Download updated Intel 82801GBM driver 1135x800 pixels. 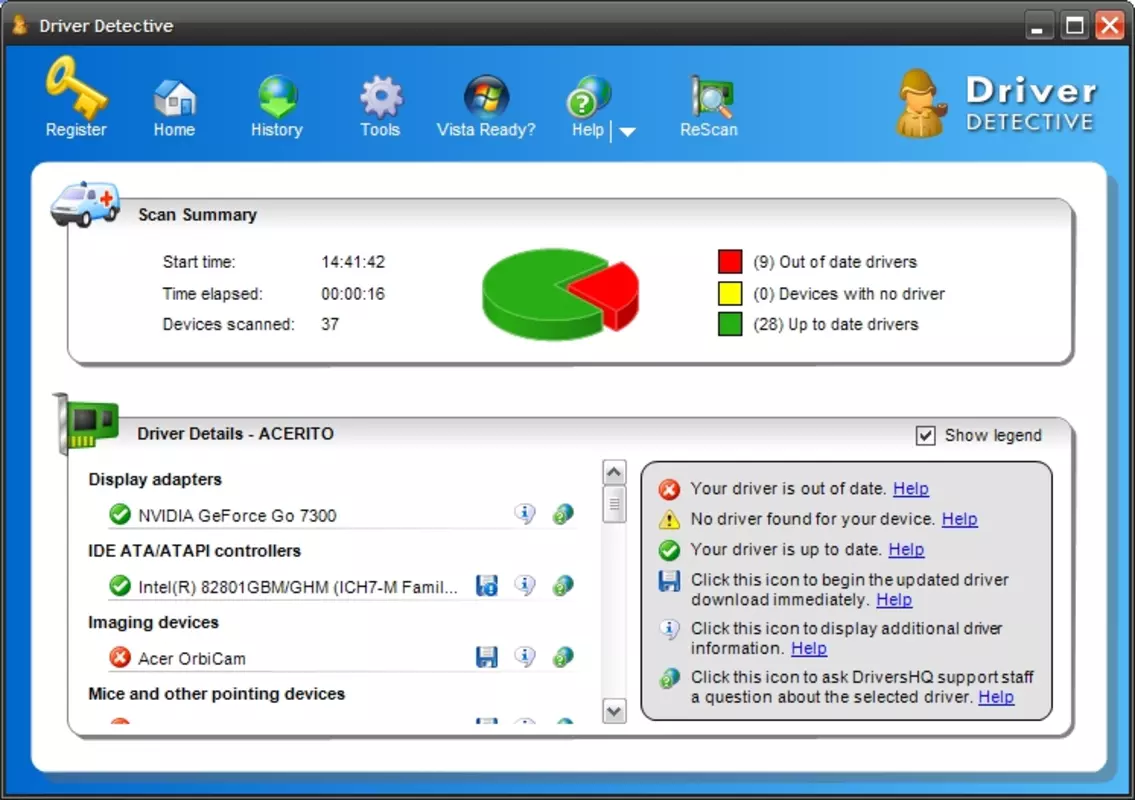tap(486, 585)
